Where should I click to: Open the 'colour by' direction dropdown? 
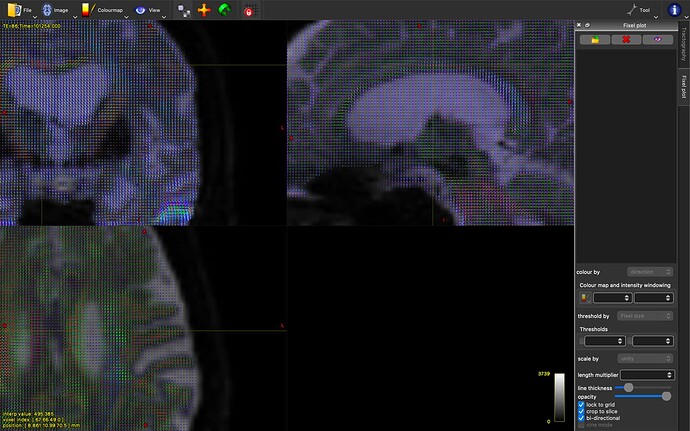(650, 272)
